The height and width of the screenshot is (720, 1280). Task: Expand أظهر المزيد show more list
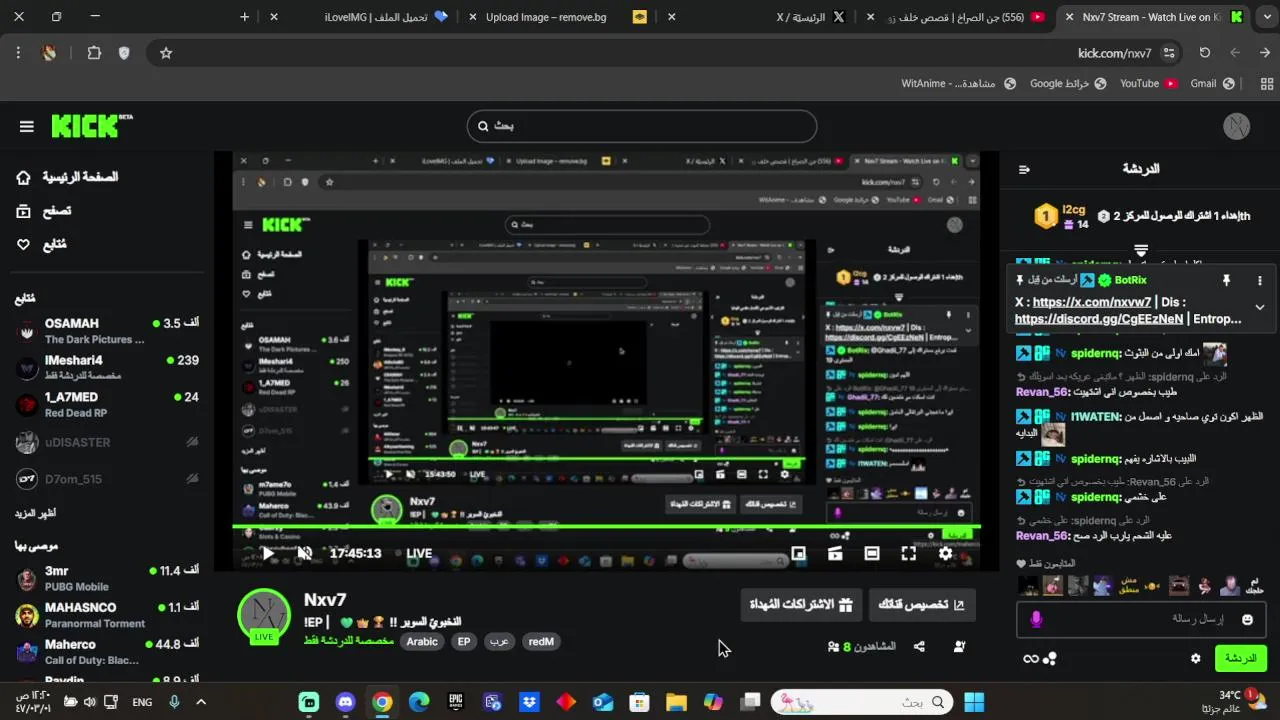click(x=36, y=513)
